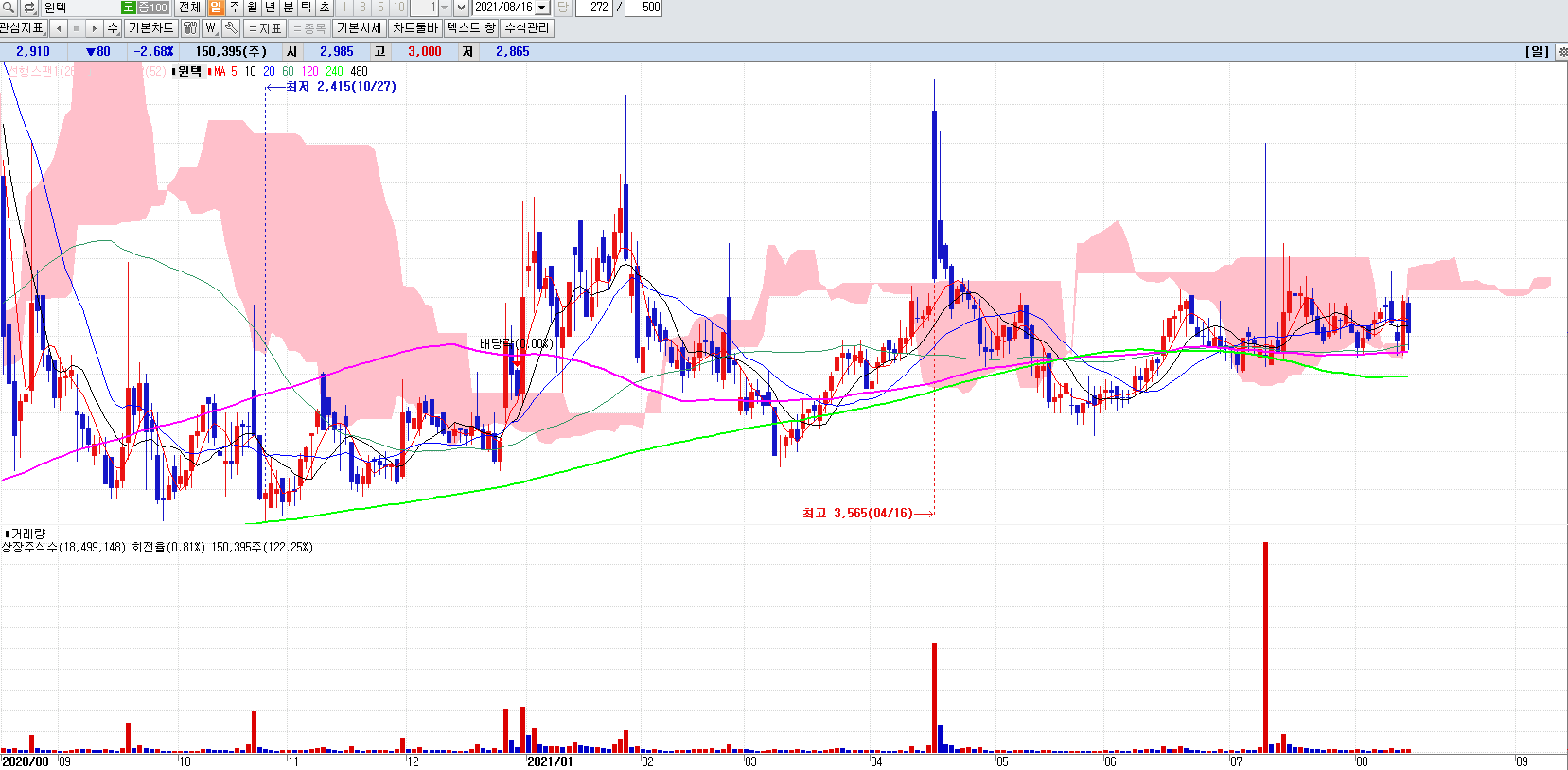Image resolution: width=1568 pixels, height=770 pixels.
Task: Toggle the 초 second chart button
Action: tap(324, 8)
